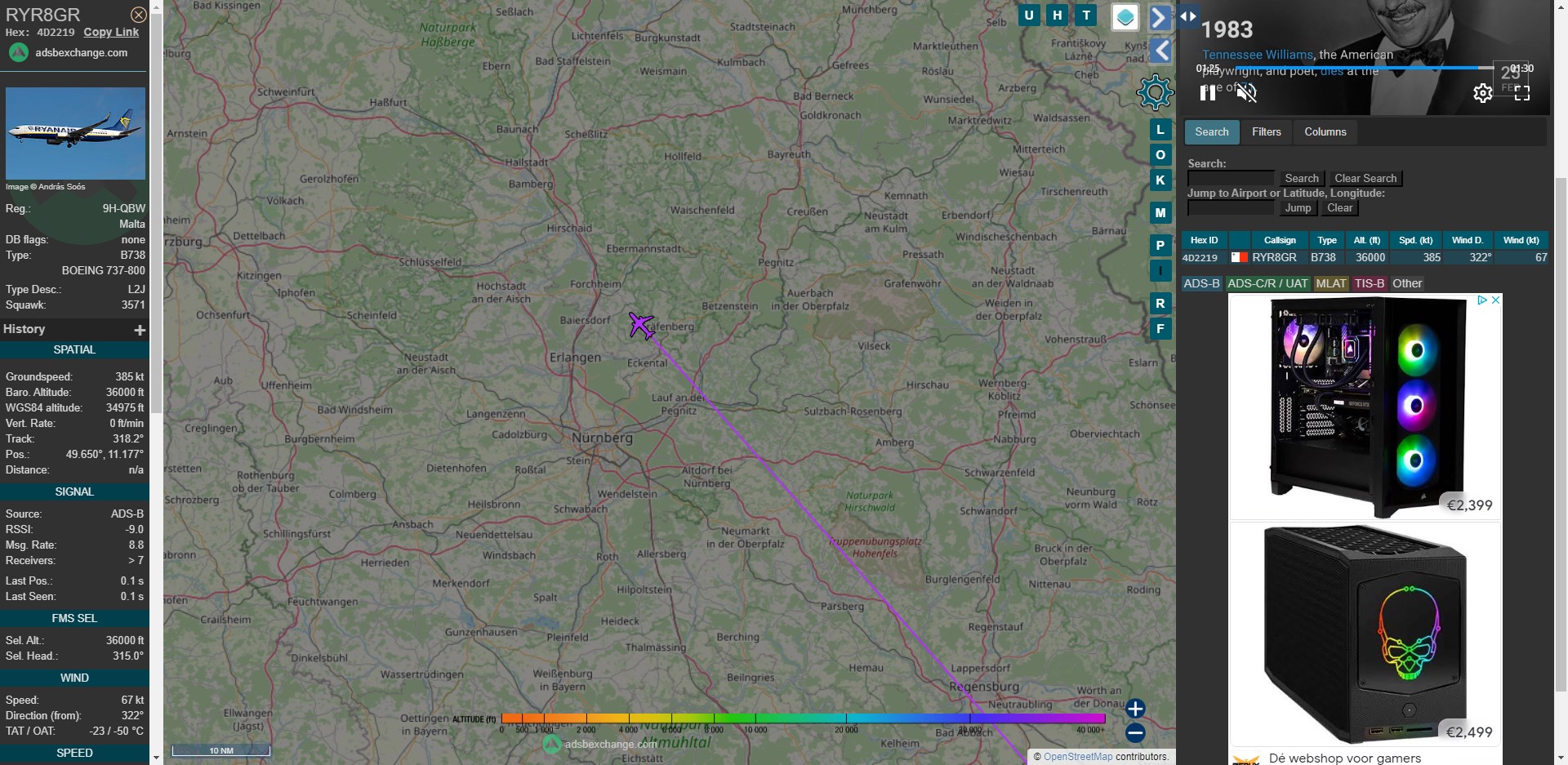Toggle the ADS-B source filter

pyautogui.click(x=1201, y=283)
